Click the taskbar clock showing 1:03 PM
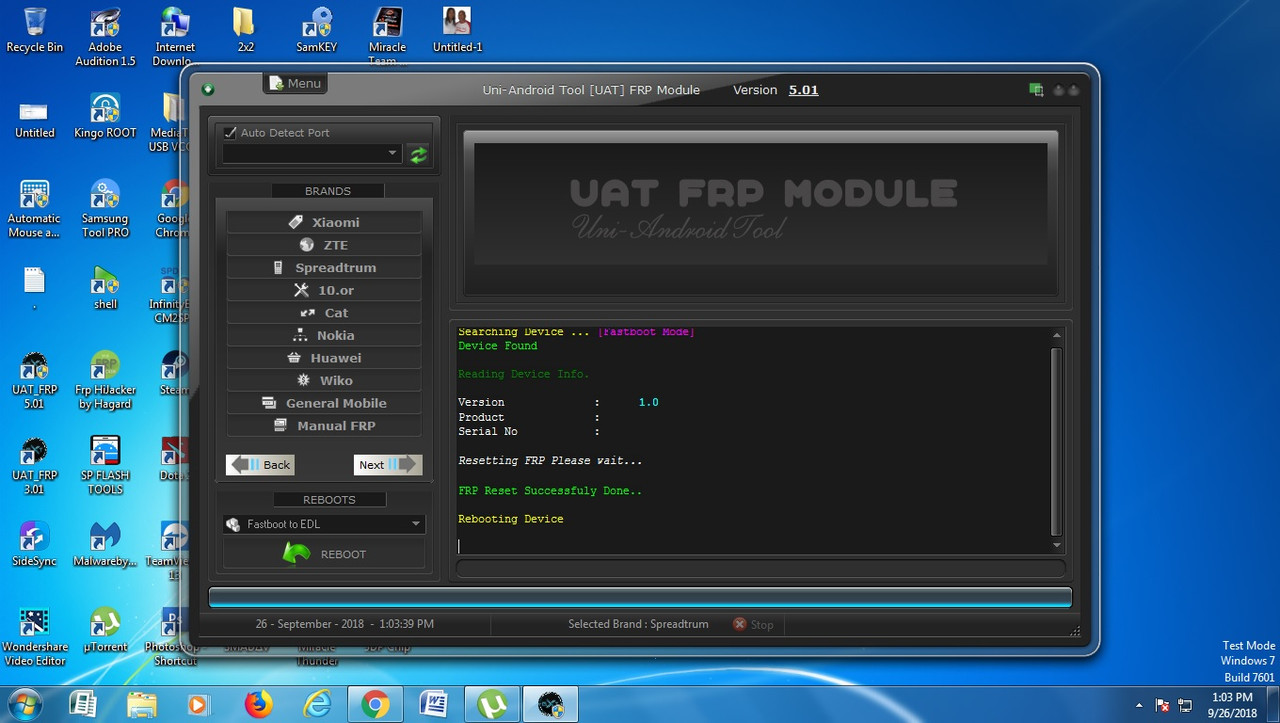The width and height of the screenshot is (1280, 723). (1231, 705)
